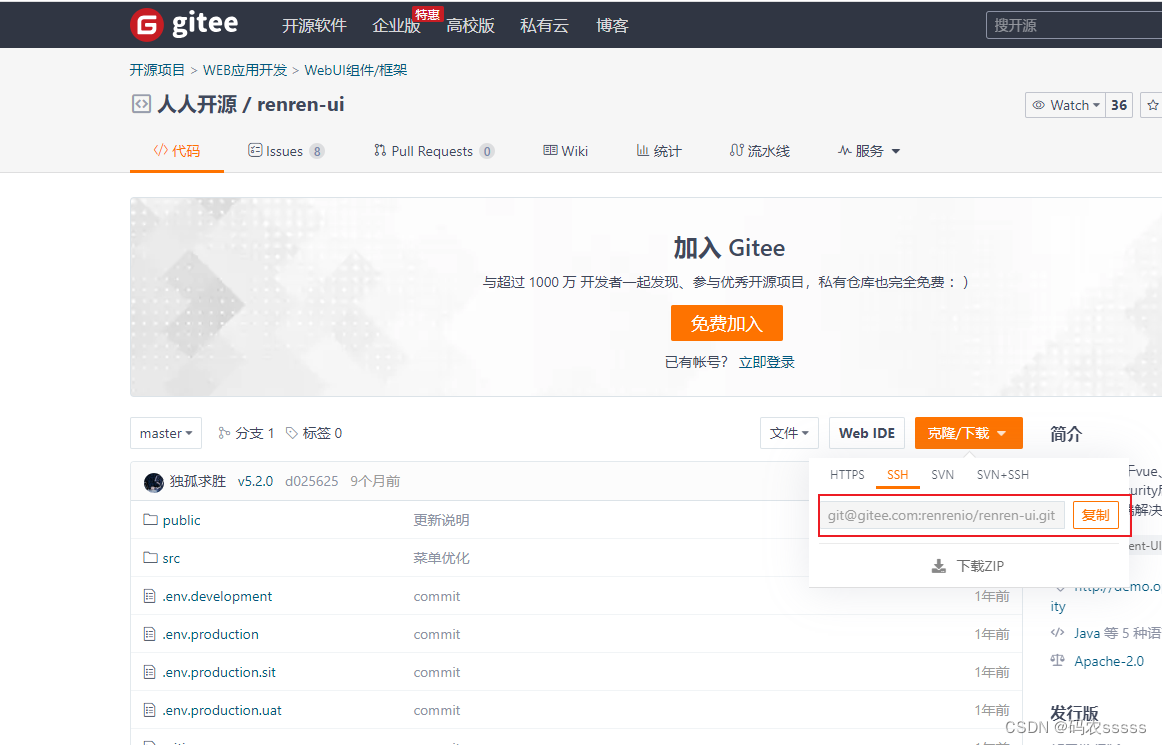The width and height of the screenshot is (1162, 745).
Task: Toggle the 克隆/下载 dropdown button
Action: click(x=969, y=433)
